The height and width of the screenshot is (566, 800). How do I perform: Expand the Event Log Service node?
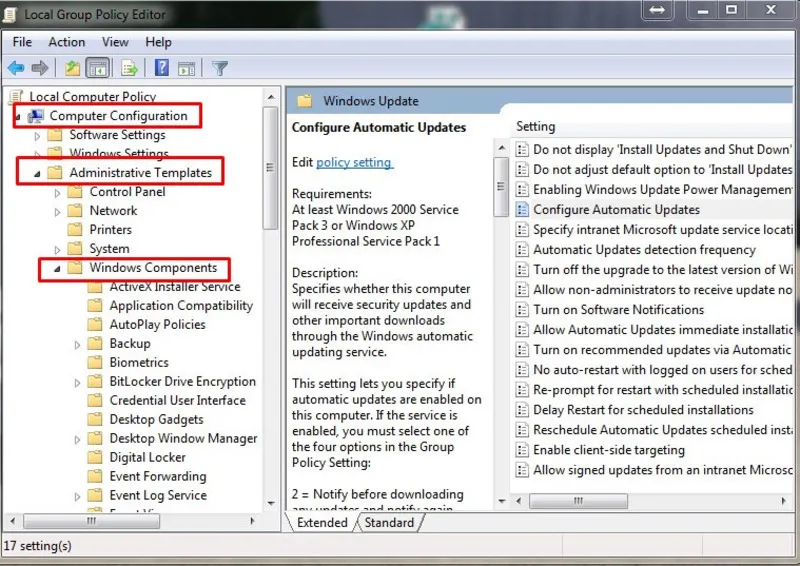tap(77, 496)
